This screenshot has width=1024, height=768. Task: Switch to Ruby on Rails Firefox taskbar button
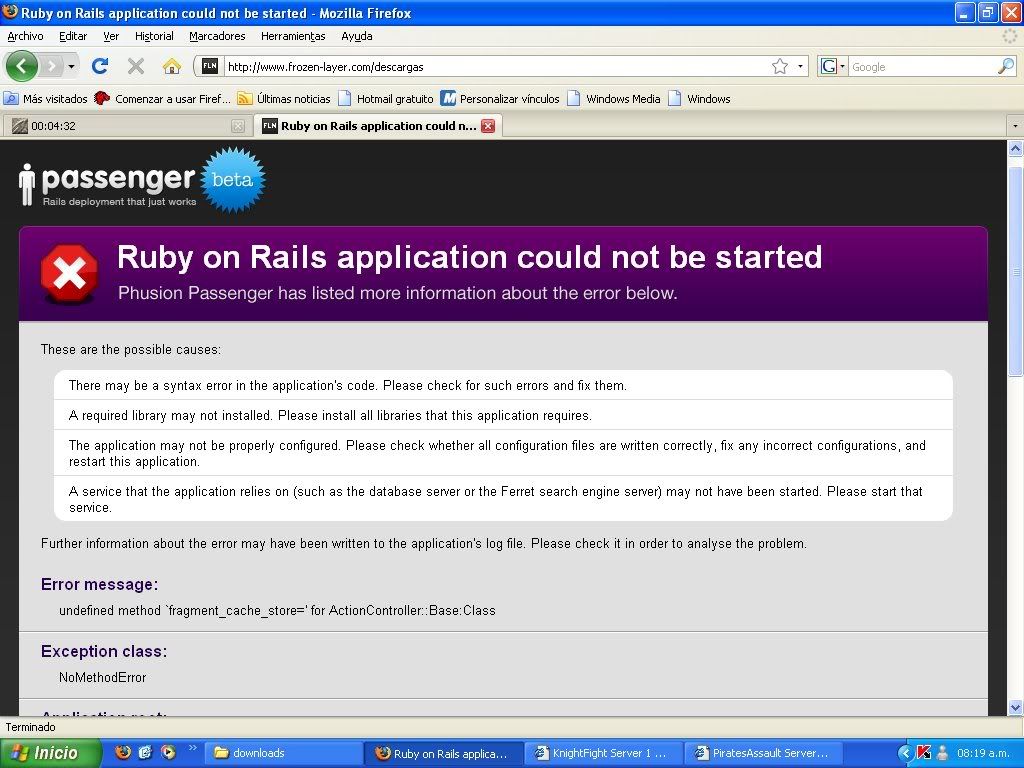[444, 754]
